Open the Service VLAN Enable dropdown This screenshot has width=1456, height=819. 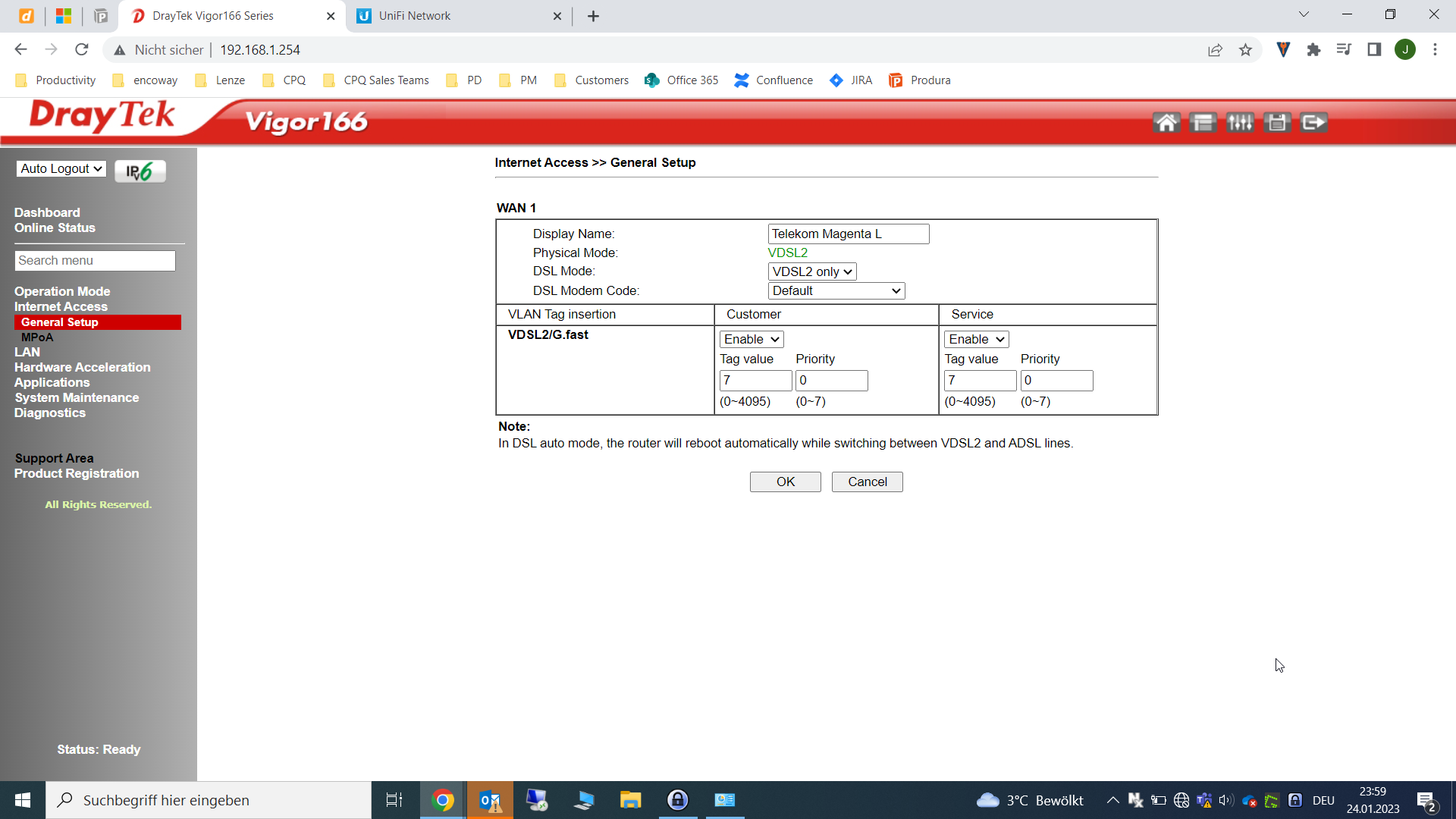pos(977,339)
